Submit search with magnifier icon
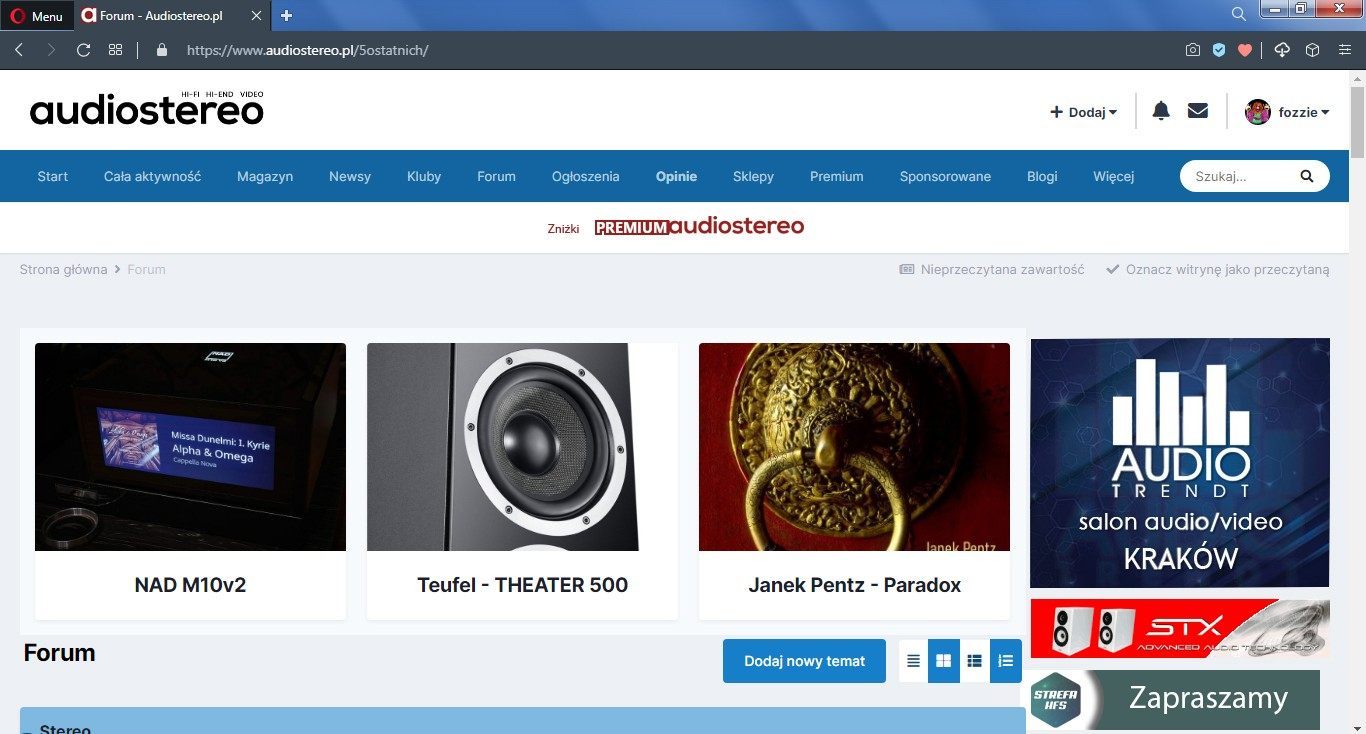 pyautogui.click(x=1306, y=176)
